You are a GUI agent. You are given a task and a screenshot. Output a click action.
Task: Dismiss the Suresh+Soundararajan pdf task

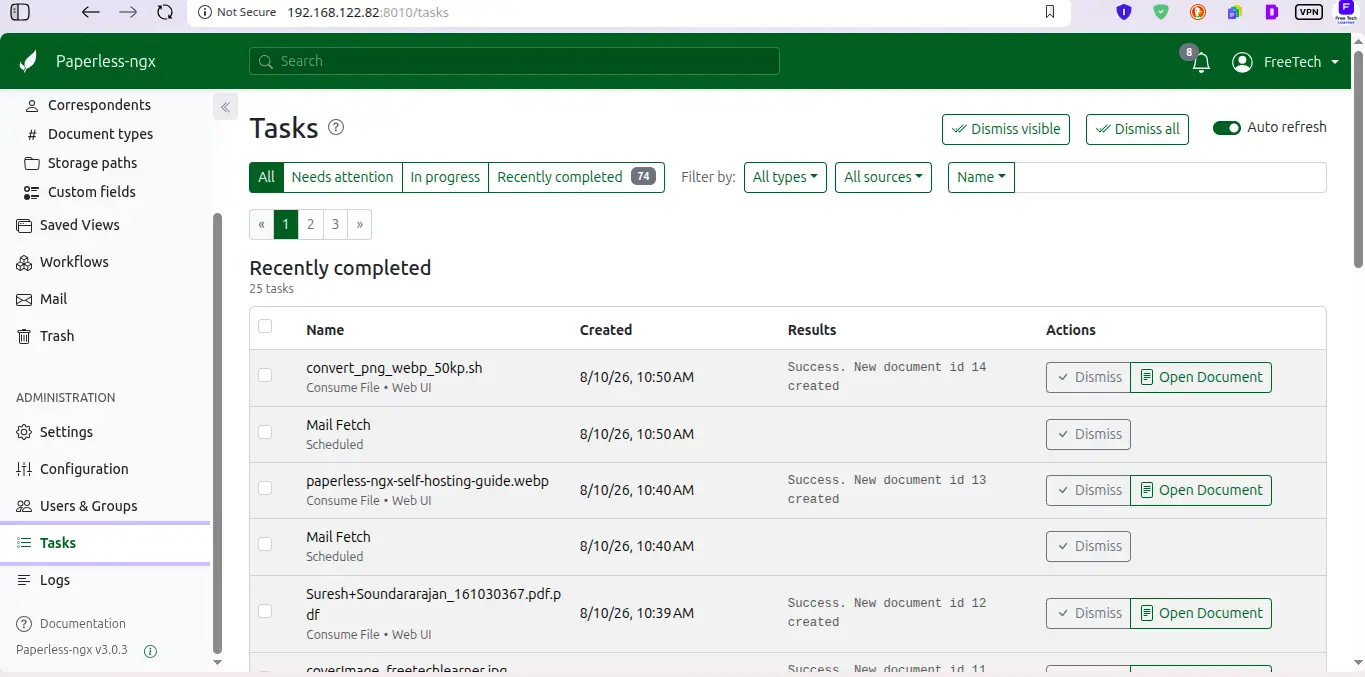pyautogui.click(x=1088, y=613)
